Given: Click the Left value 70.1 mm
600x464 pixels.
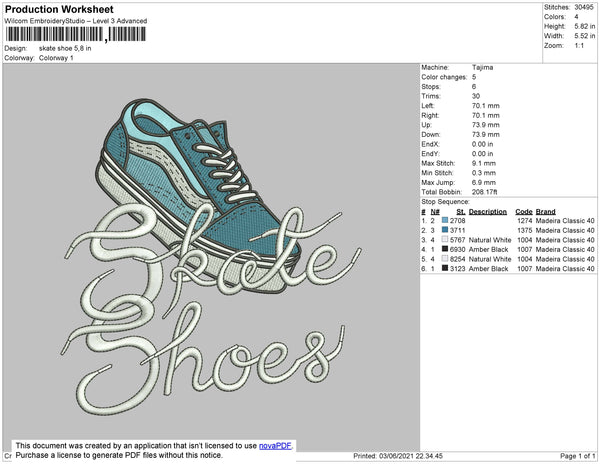Looking at the screenshot, I should coord(486,106).
